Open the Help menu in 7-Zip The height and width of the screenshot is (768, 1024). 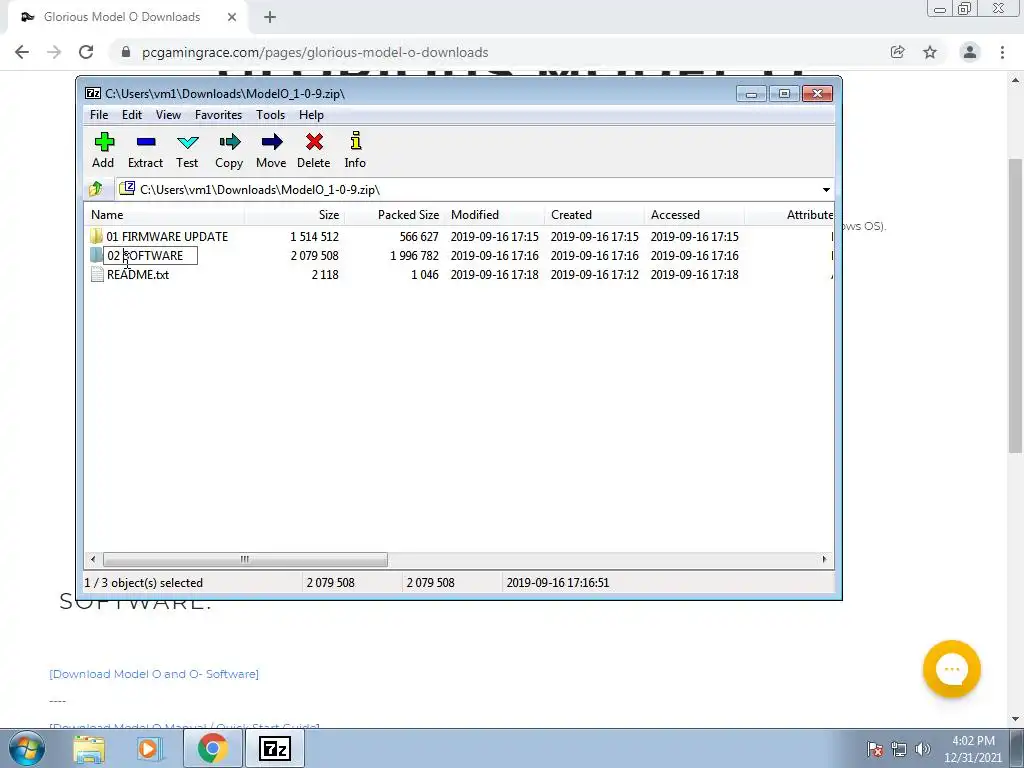pos(312,115)
